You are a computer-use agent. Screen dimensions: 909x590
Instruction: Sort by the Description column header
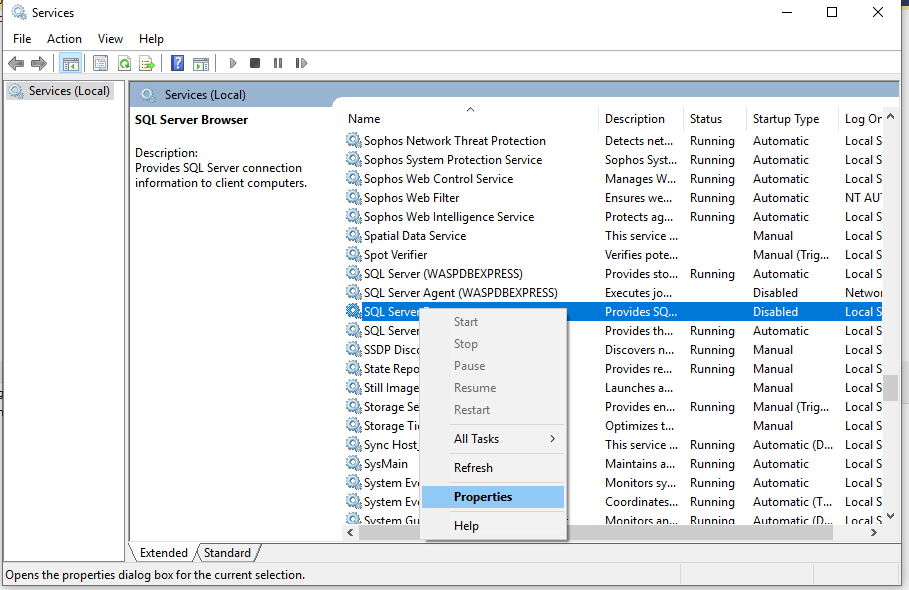641,119
